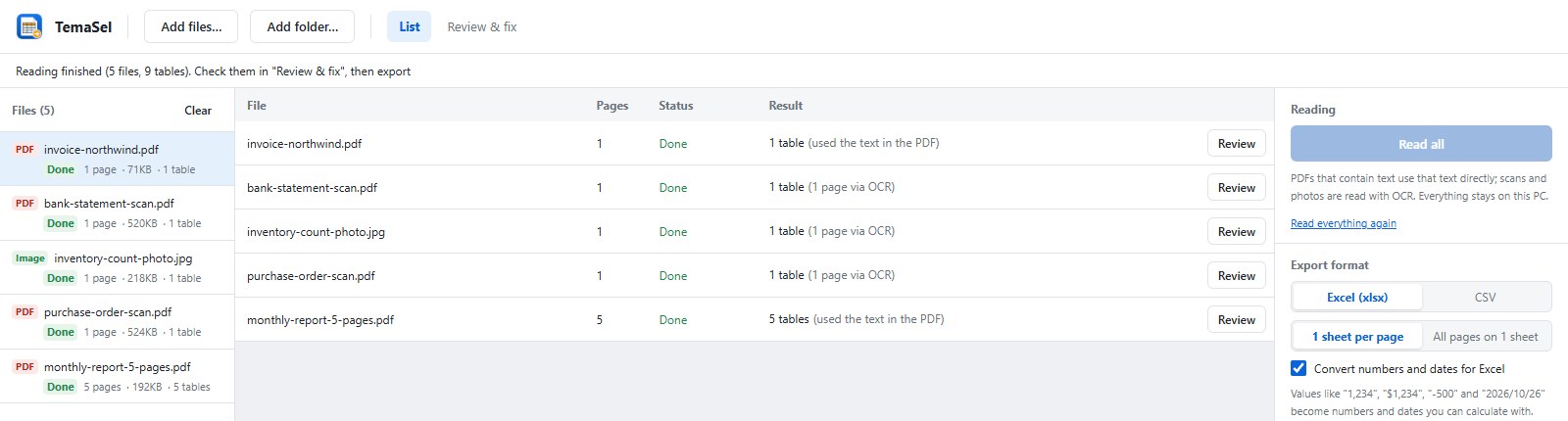Review the inventory-count-photo.jpg result
Image resolution: width=1568 pixels, height=421 pixels.
coord(1237,231)
